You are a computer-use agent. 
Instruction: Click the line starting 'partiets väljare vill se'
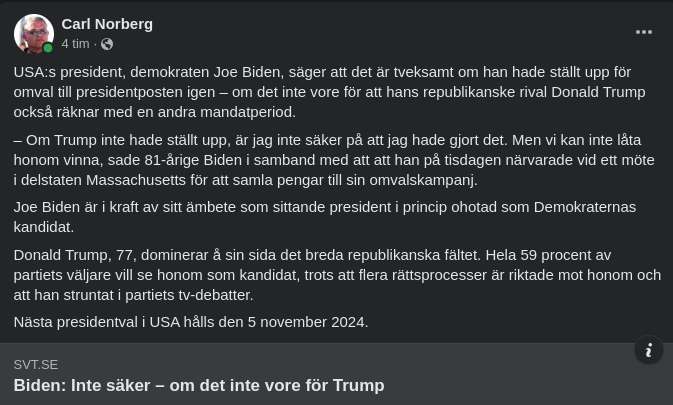337,274
